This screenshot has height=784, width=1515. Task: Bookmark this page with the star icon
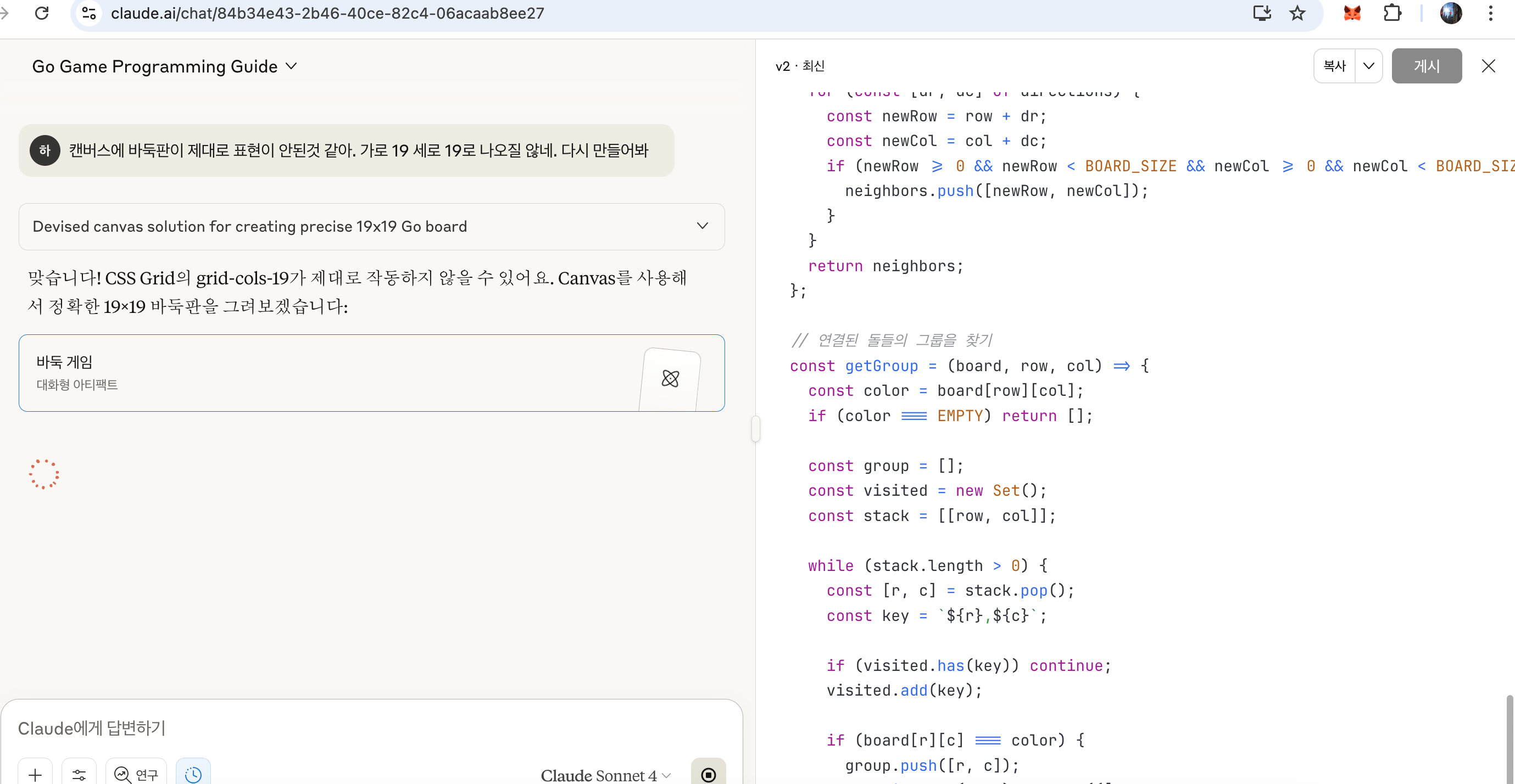(1297, 13)
